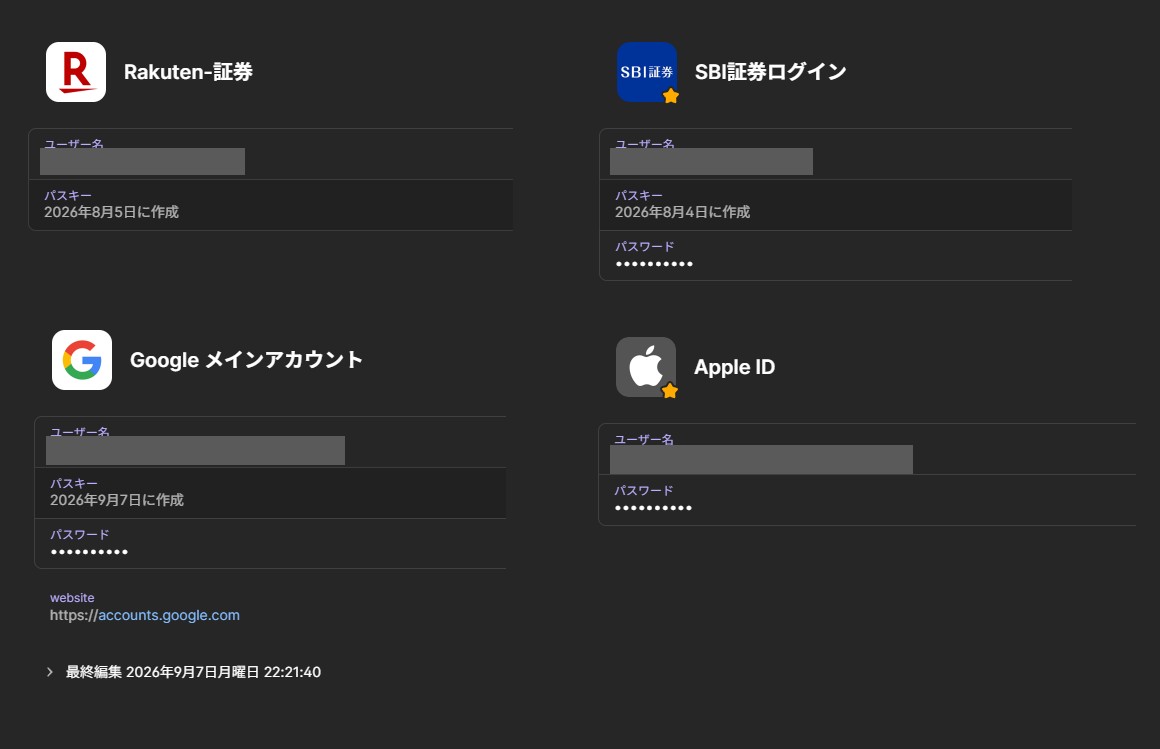Expand the 最終編集 history chevron
The image size is (1160, 749).
pyautogui.click(x=50, y=672)
